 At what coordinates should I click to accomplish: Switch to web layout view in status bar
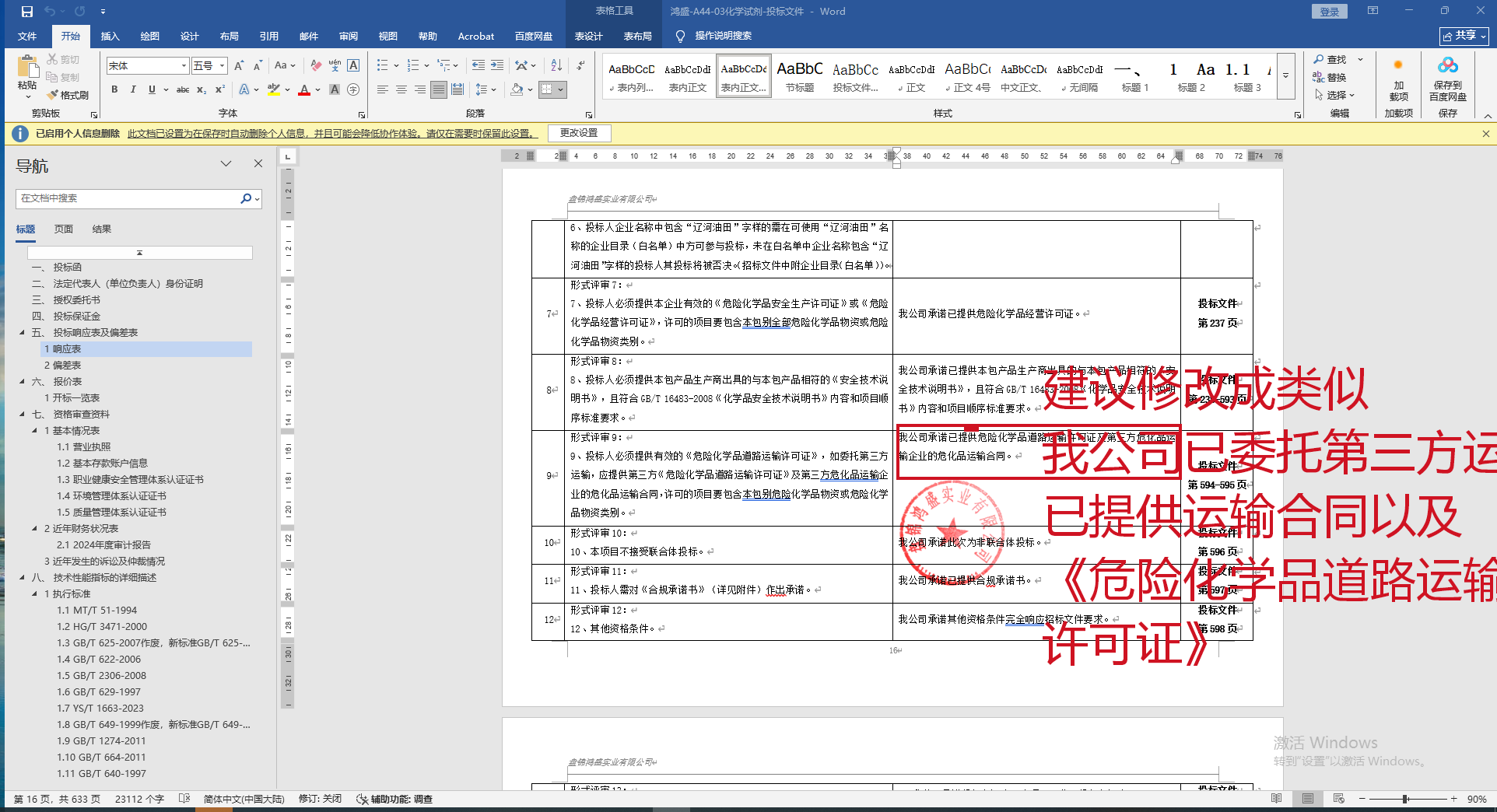(x=1339, y=799)
